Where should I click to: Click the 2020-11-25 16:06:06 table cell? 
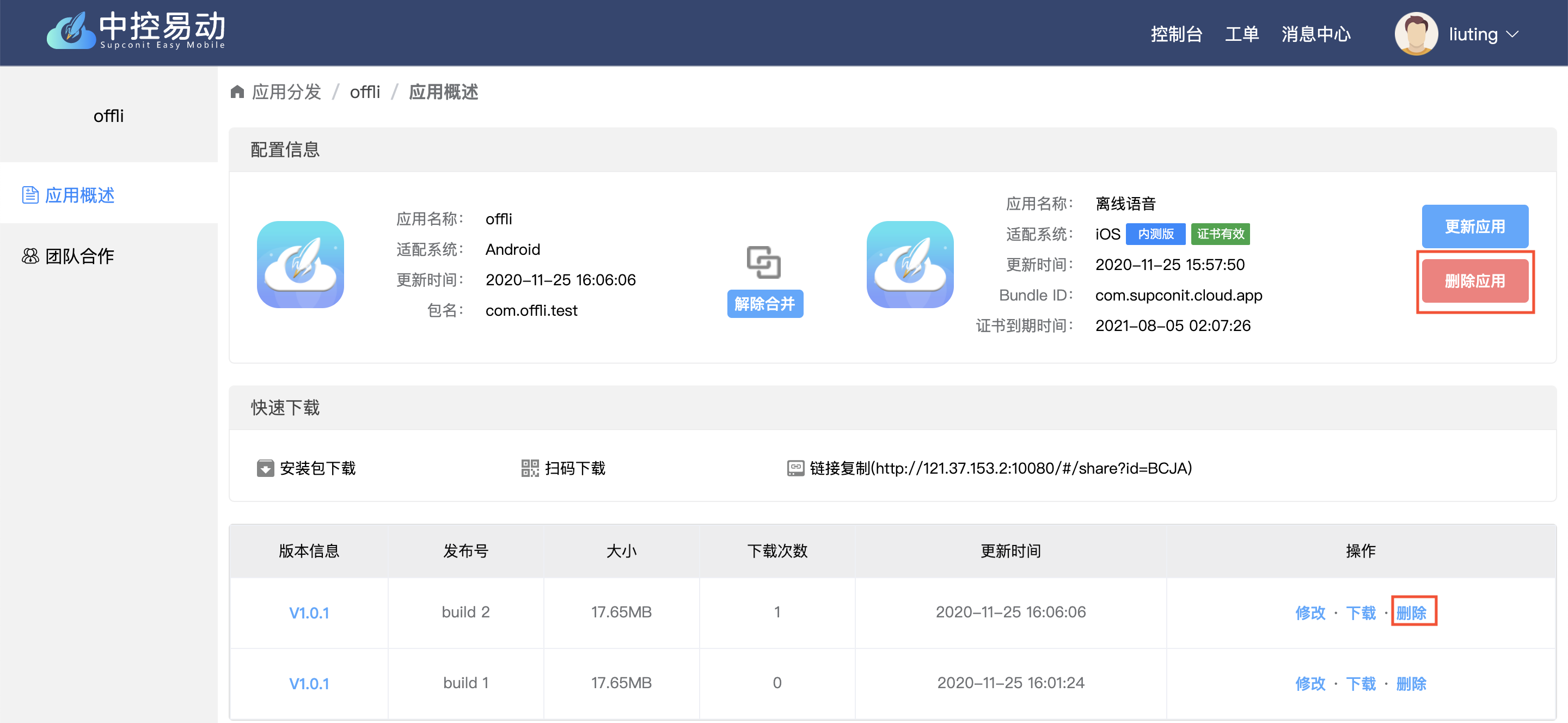[x=1011, y=612]
